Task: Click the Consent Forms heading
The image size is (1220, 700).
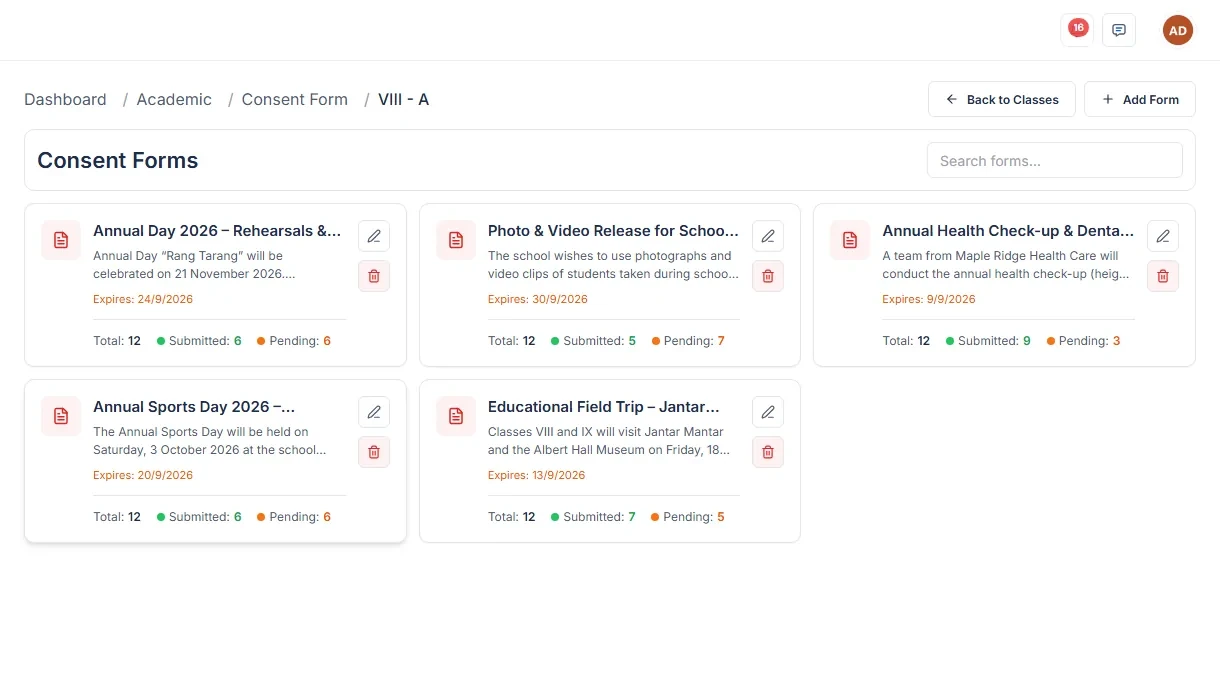Action: (118, 160)
